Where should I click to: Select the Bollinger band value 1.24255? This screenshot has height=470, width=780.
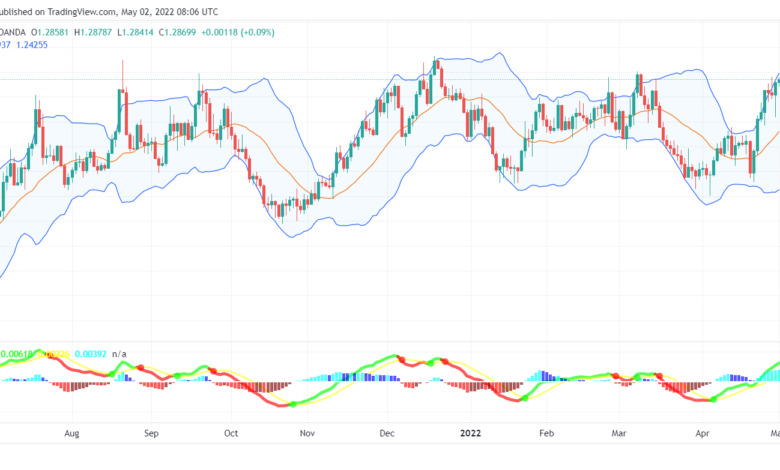32,45
